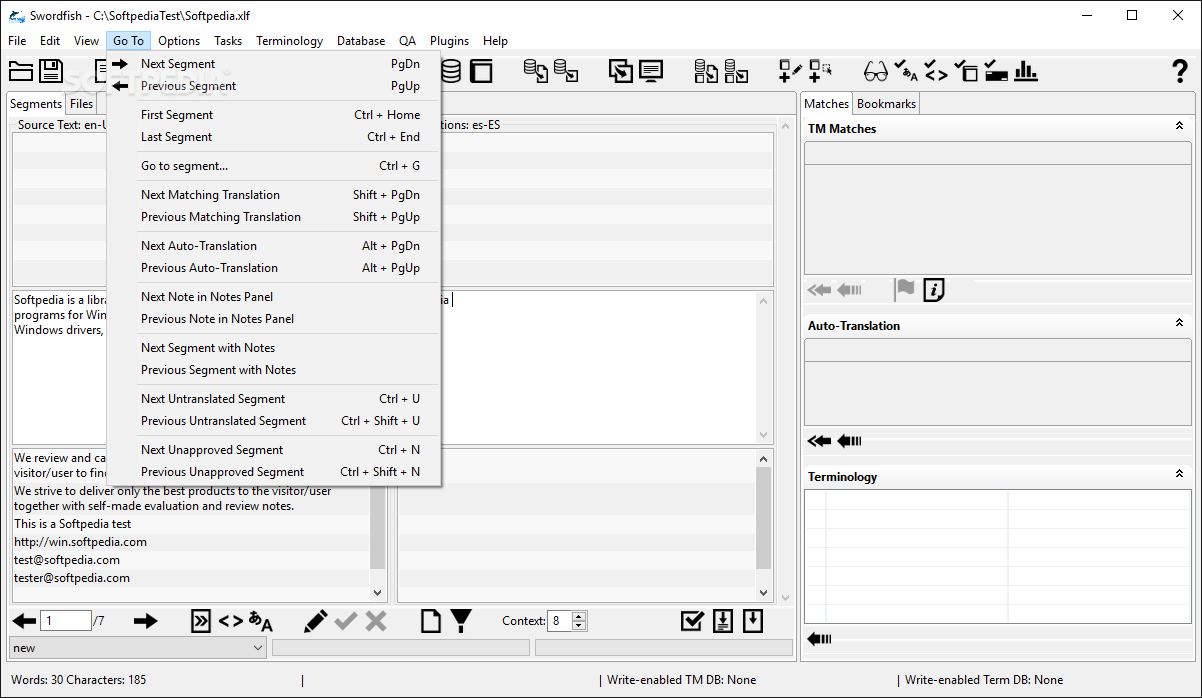Click the add term with pencil icon

(x=791, y=71)
